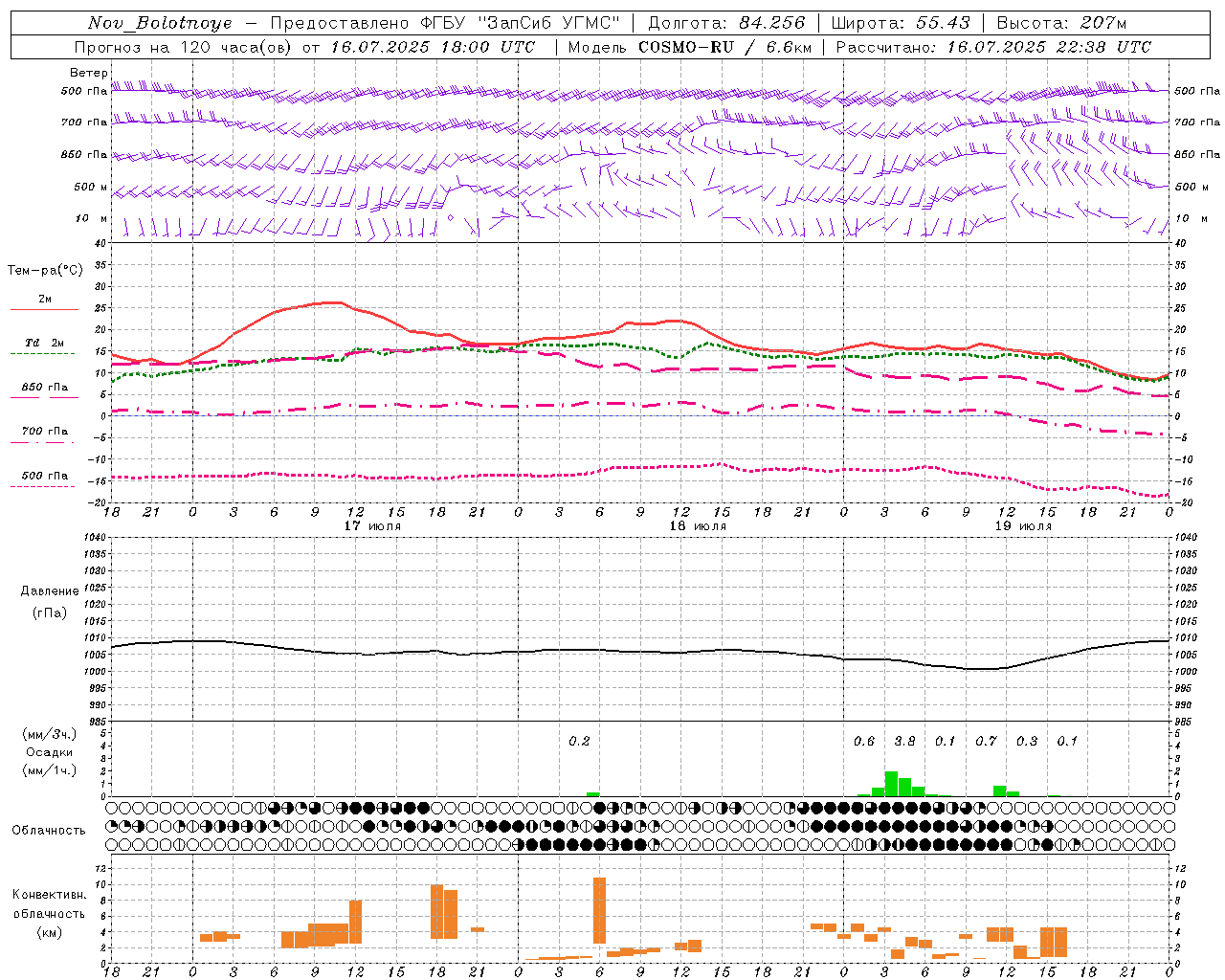Click the 0.3 precipitation amount value
This screenshot has height=980, width=1225.
(x=1027, y=742)
